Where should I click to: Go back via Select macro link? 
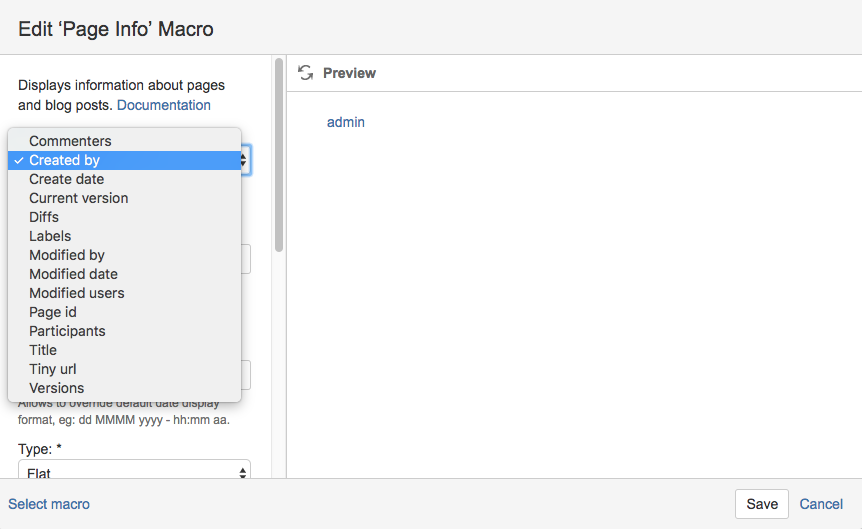pos(49,504)
